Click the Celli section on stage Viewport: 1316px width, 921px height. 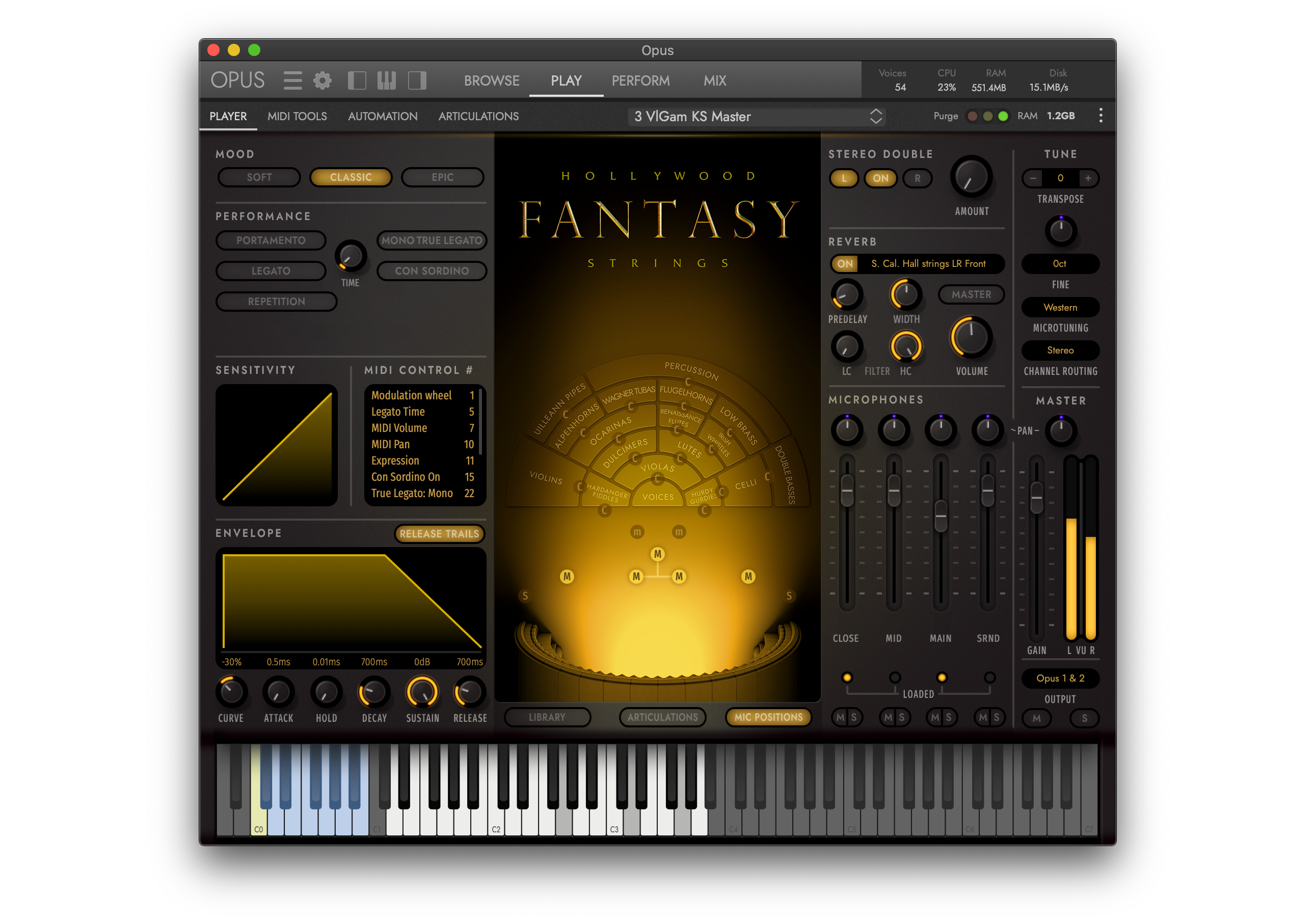746,485
